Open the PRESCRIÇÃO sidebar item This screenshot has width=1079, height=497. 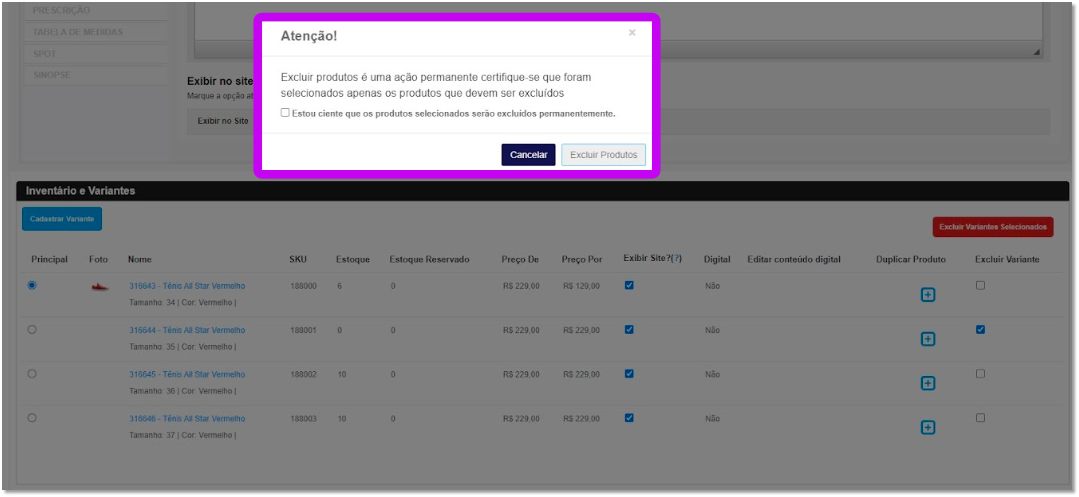(x=96, y=11)
